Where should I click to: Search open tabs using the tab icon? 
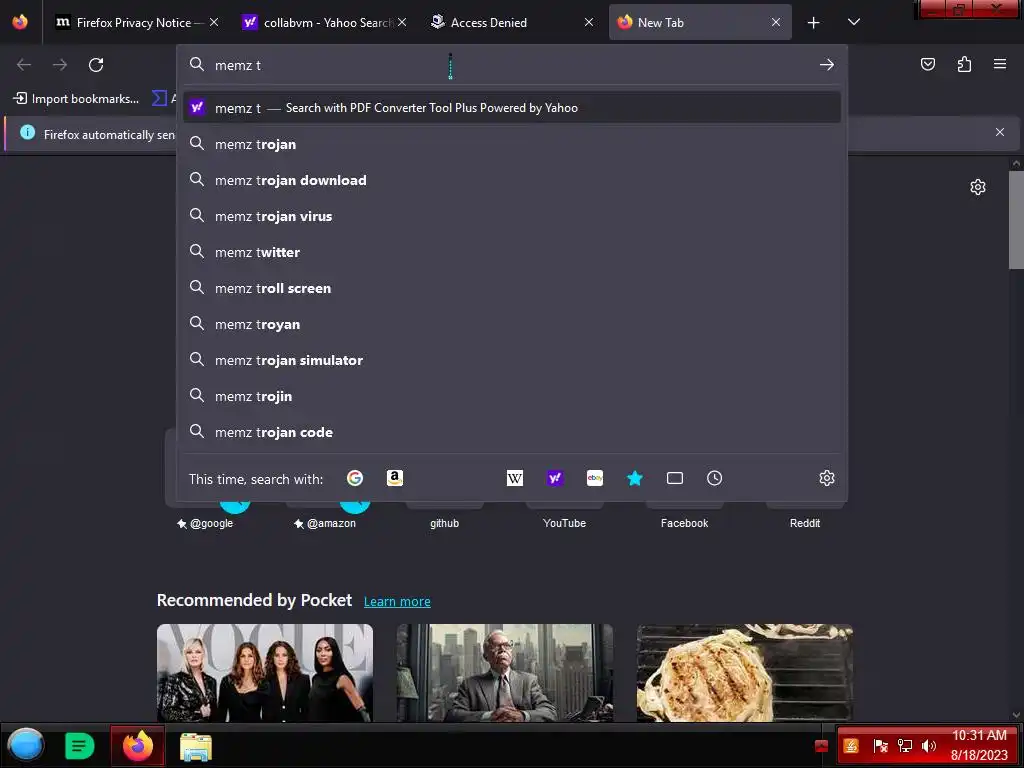pos(675,478)
